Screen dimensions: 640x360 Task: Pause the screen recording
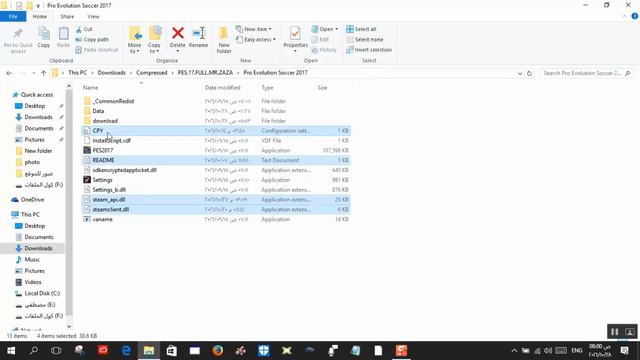click(614, 332)
